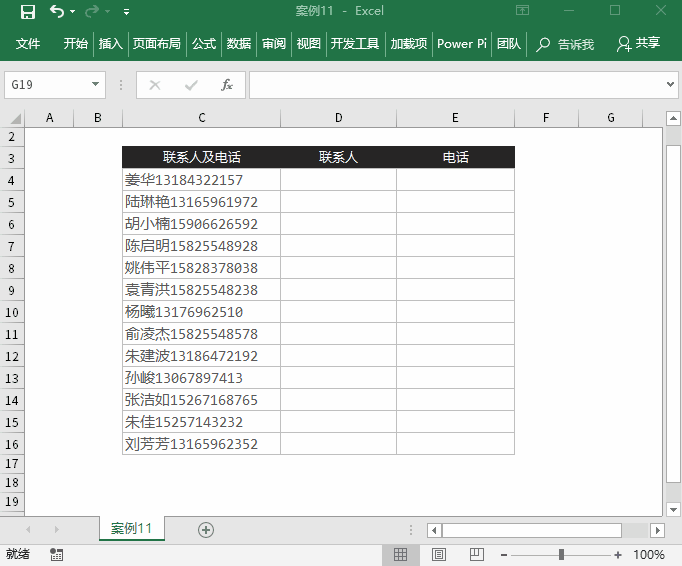Open the Customize Quick Access Toolbar dropdown
Viewport: 682px width, 566px height.
pyautogui.click(x=127, y=12)
